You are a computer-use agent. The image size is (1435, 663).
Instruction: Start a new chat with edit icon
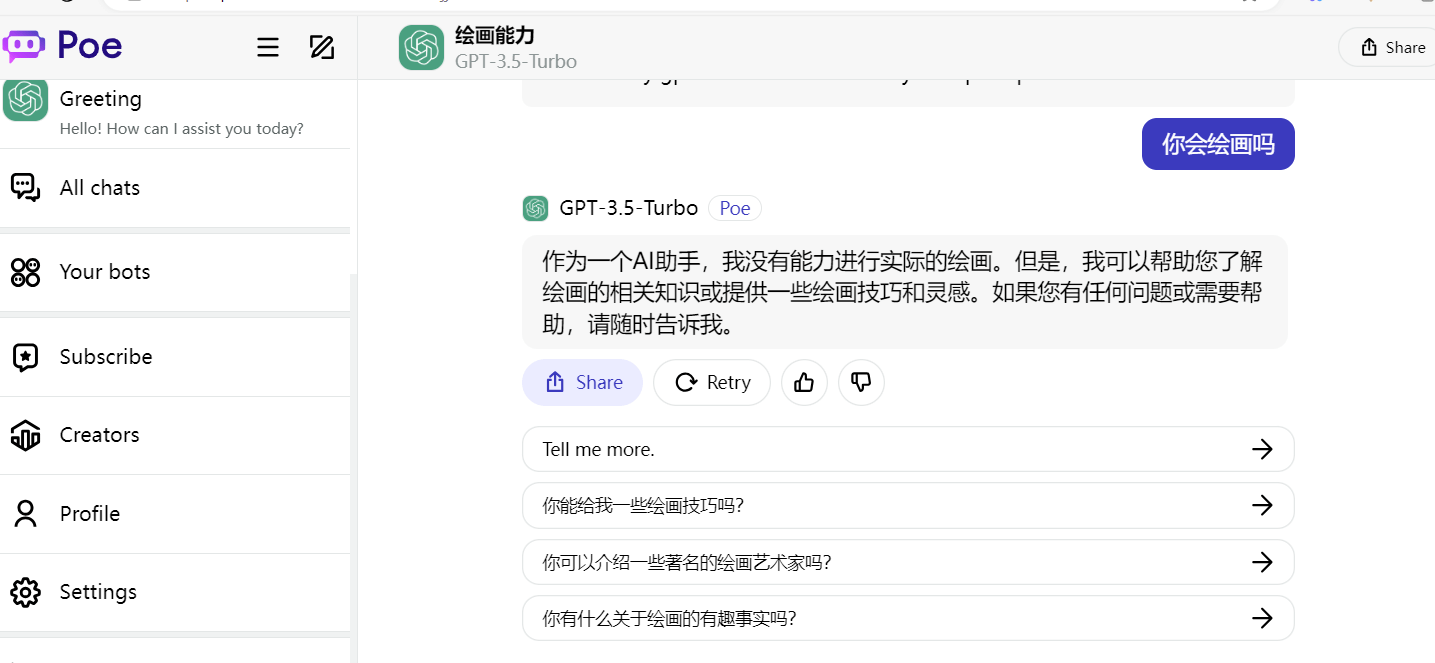pyautogui.click(x=322, y=47)
